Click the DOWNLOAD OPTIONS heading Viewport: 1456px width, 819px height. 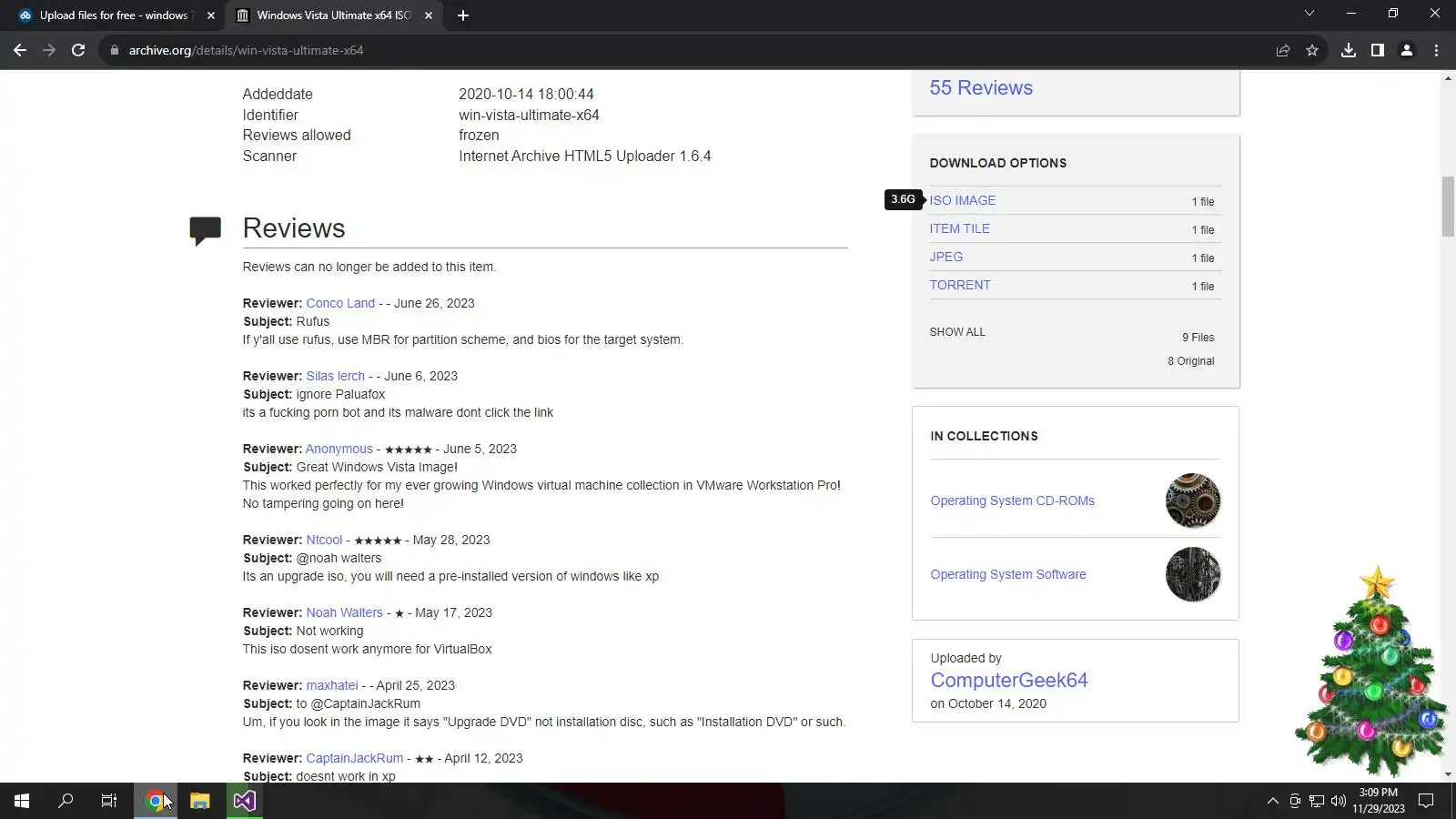tap(998, 163)
